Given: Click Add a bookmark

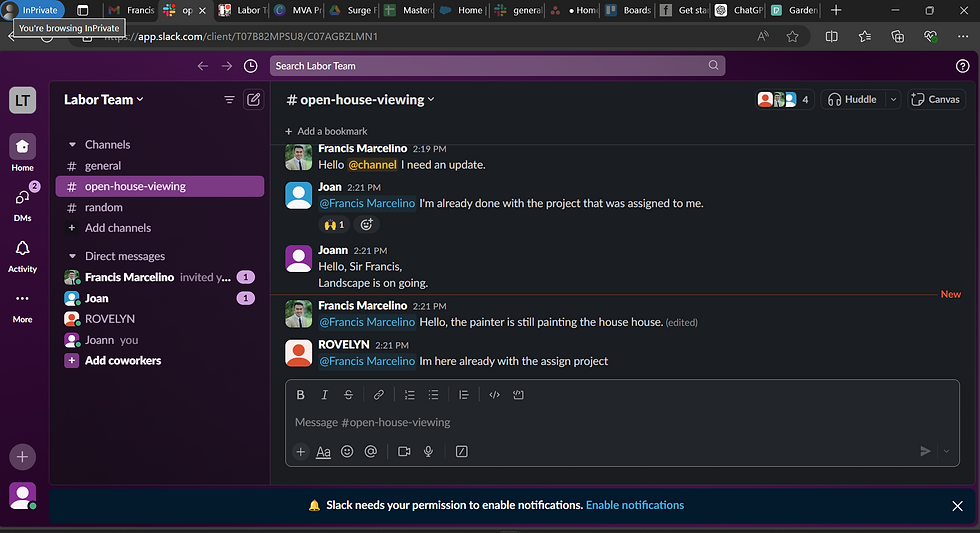Looking at the screenshot, I should [326, 131].
